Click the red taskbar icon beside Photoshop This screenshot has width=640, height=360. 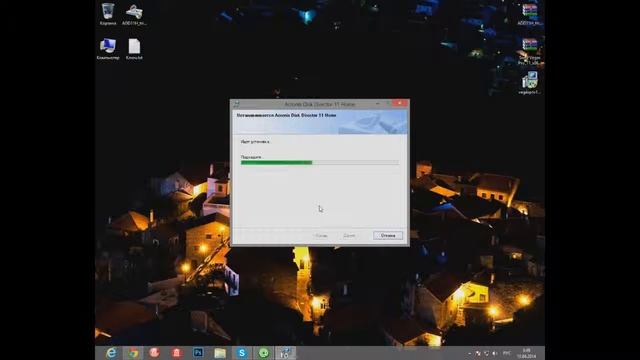point(176,353)
